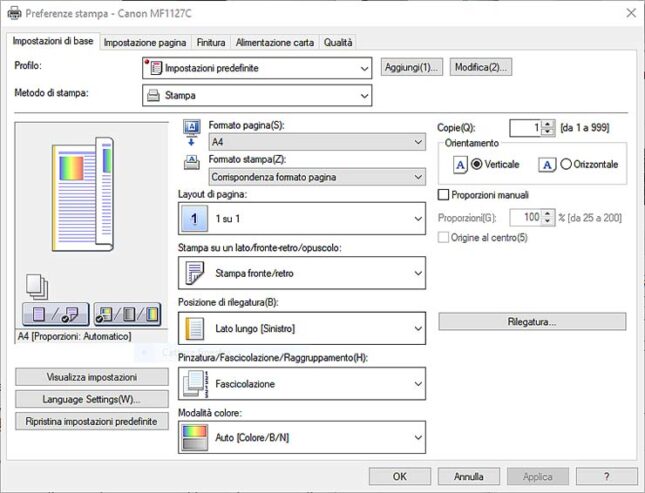Open the Qualità tab
645x493 pixels.
point(337,42)
